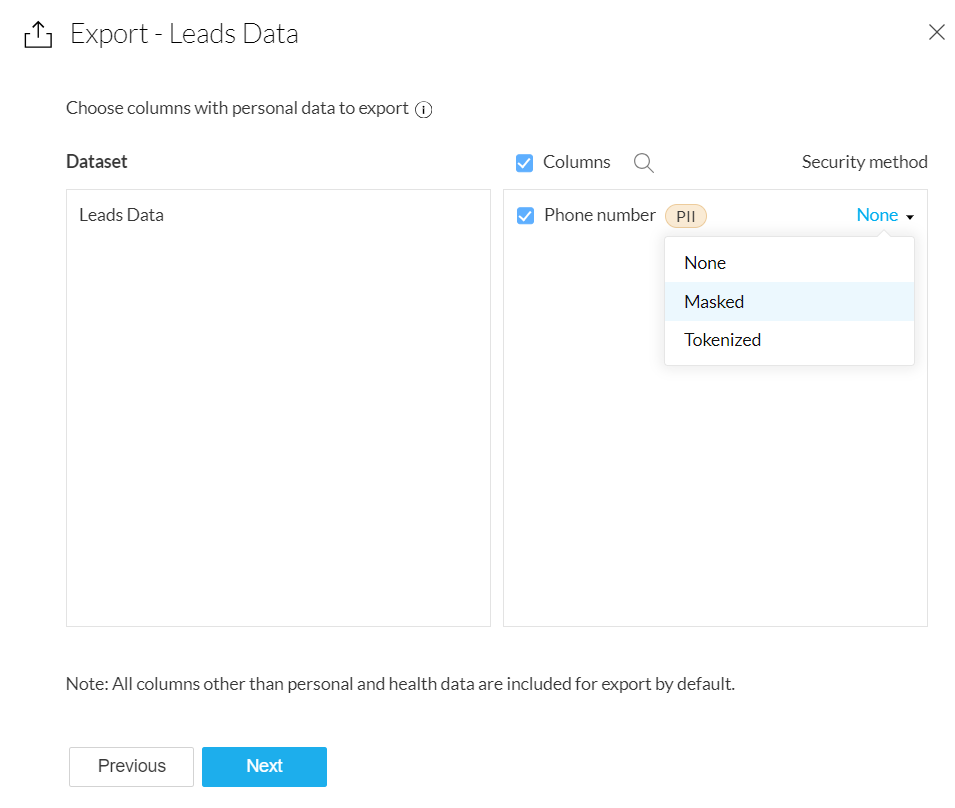The height and width of the screenshot is (808, 955).
Task: Select Leads Data in the Dataset list
Action: click(121, 215)
